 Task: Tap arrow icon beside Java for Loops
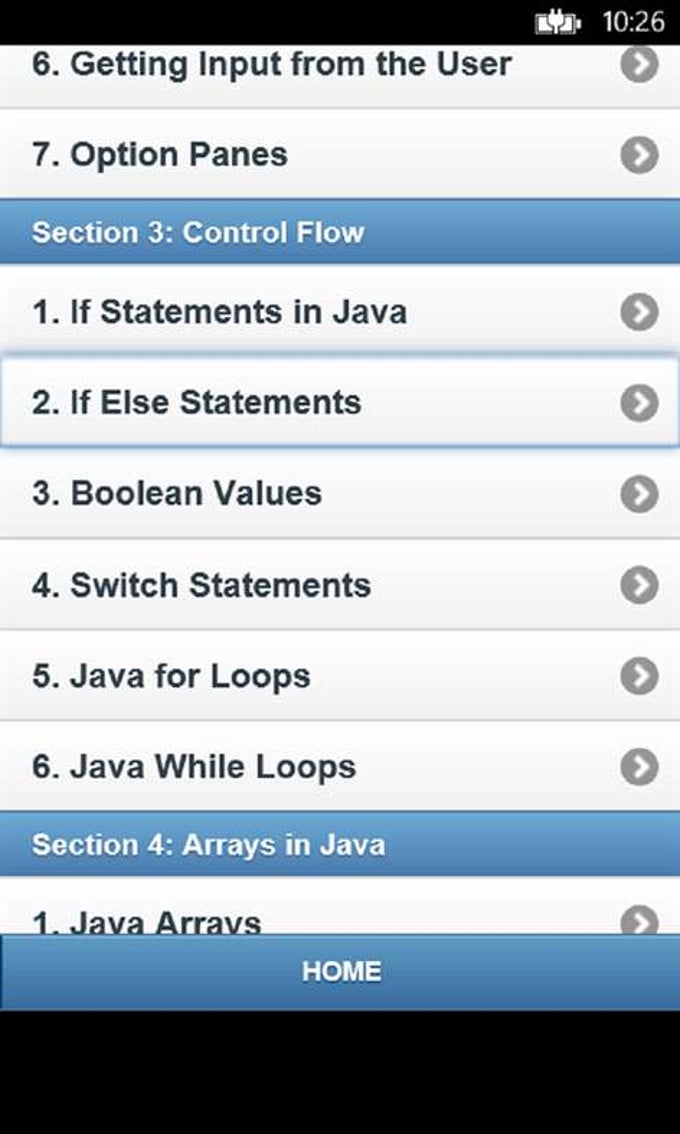(639, 676)
